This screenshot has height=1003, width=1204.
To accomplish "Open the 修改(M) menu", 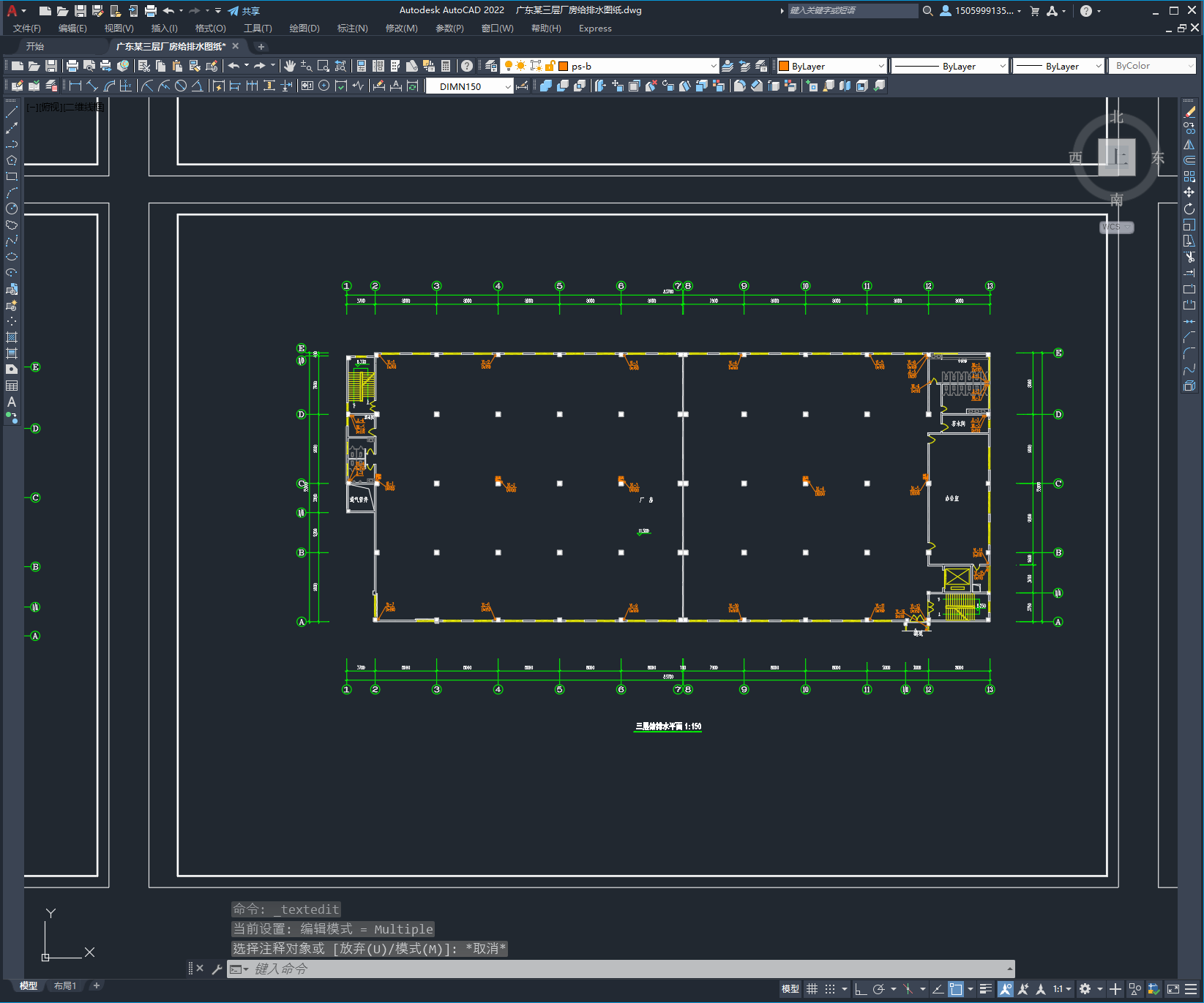I will [x=401, y=28].
